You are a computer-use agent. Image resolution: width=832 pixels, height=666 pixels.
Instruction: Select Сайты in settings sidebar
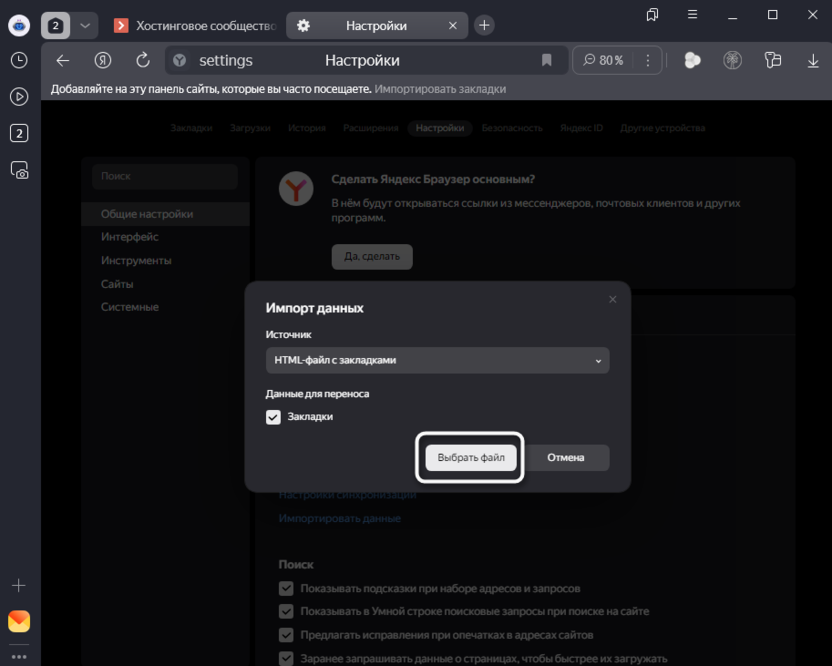(117, 284)
